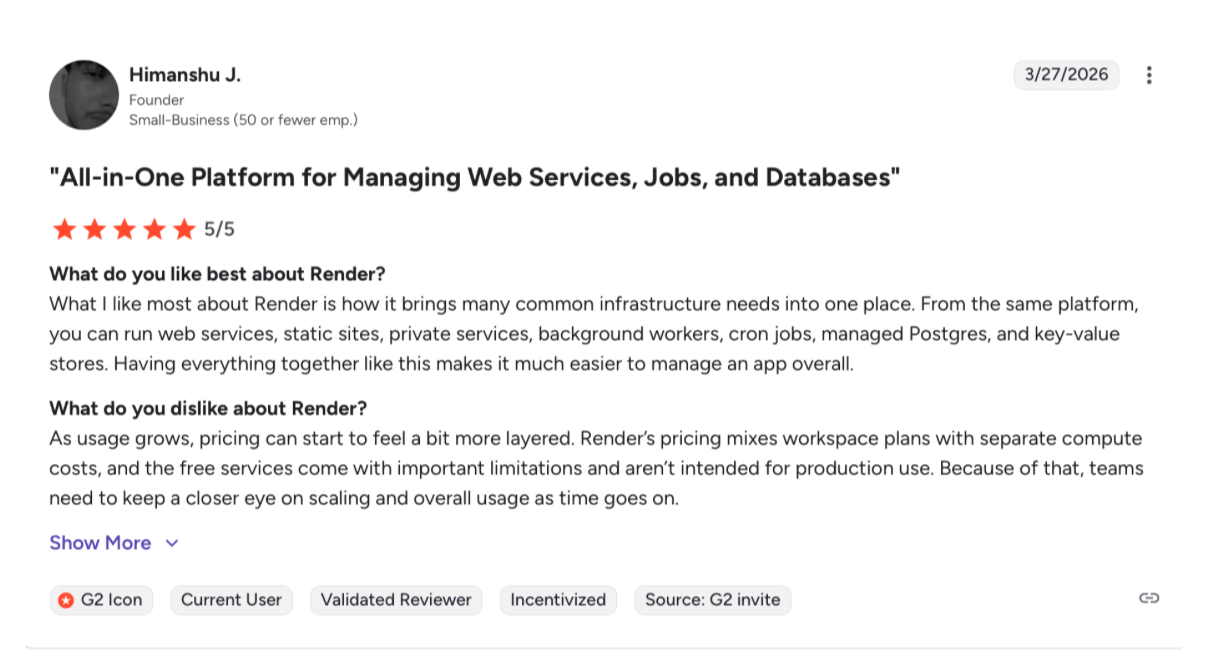The image size is (1208, 650).
Task: Click the Incentivized tag
Action: (558, 600)
